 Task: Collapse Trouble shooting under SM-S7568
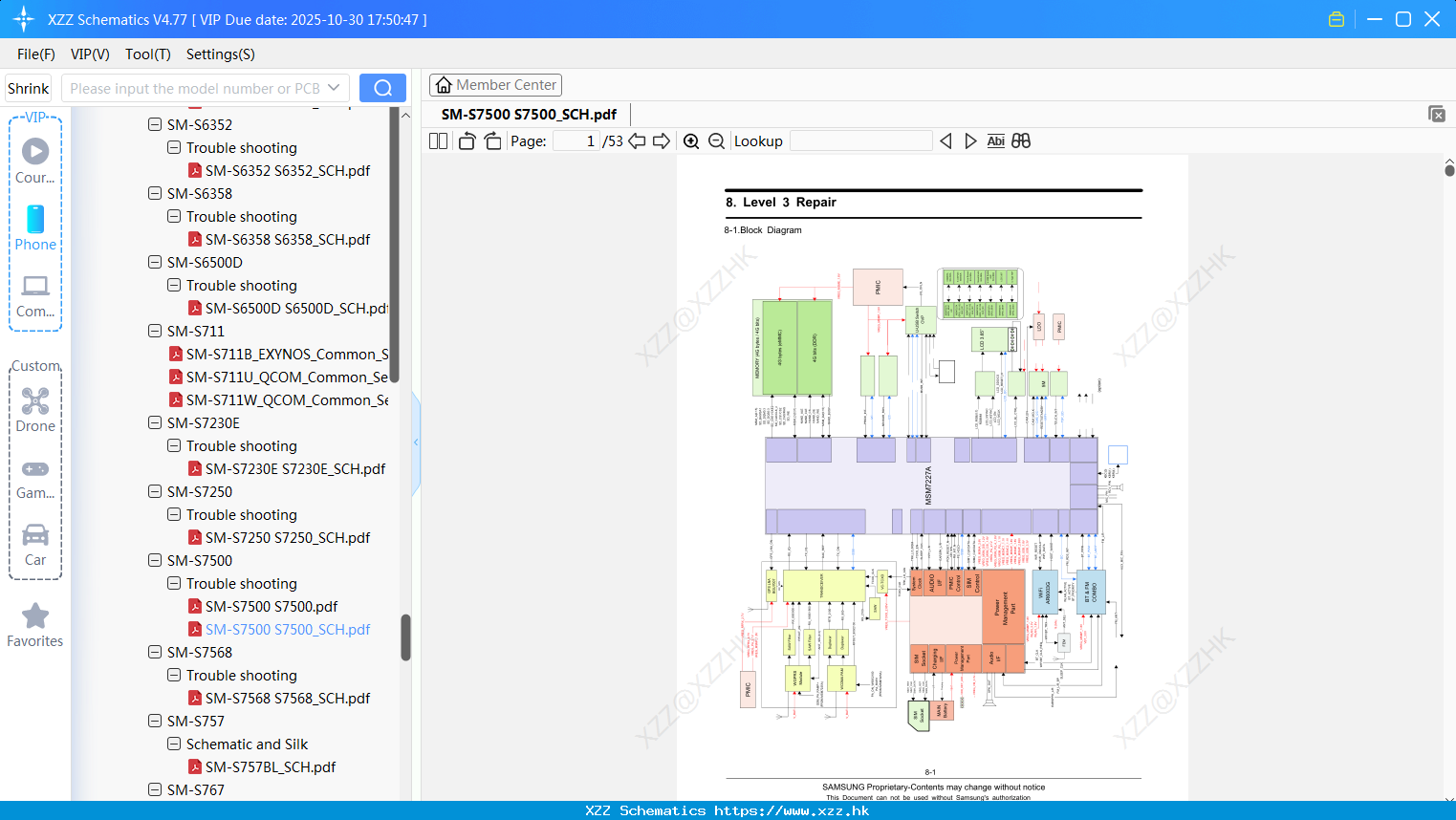click(x=174, y=675)
